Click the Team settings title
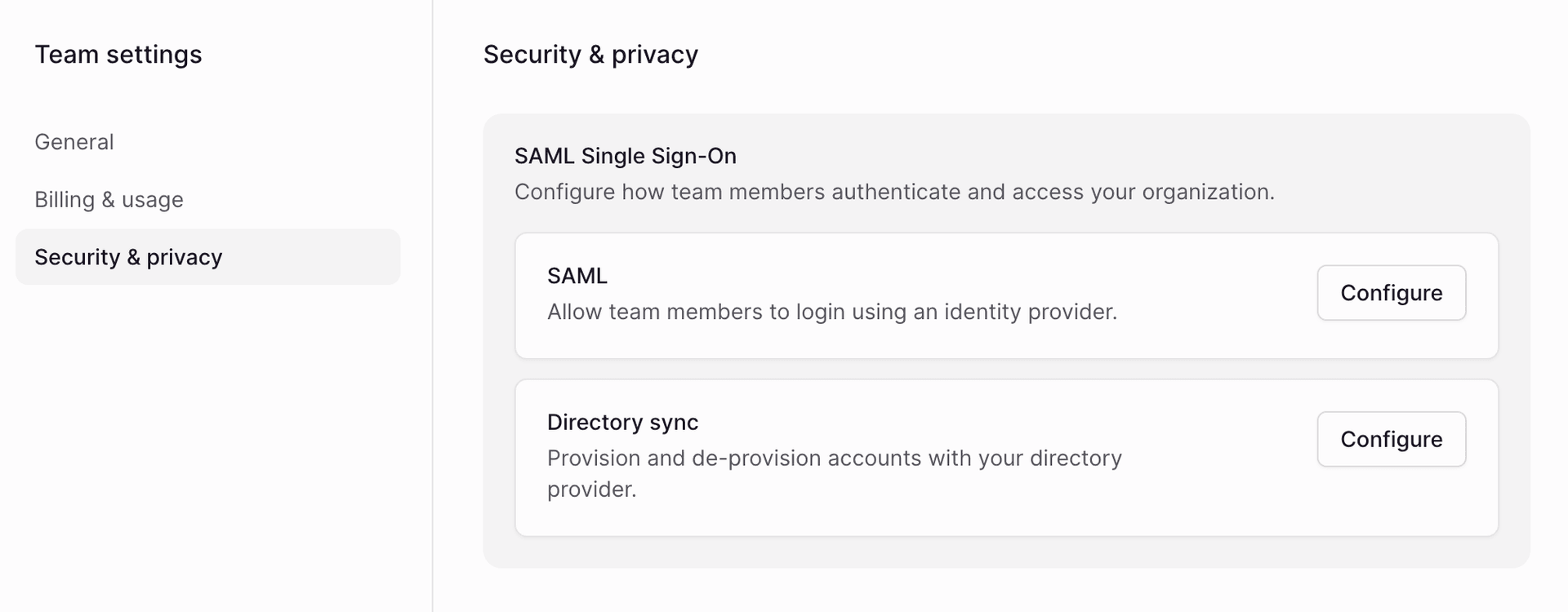Viewport: 1568px width, 612px height. [118, 54]
